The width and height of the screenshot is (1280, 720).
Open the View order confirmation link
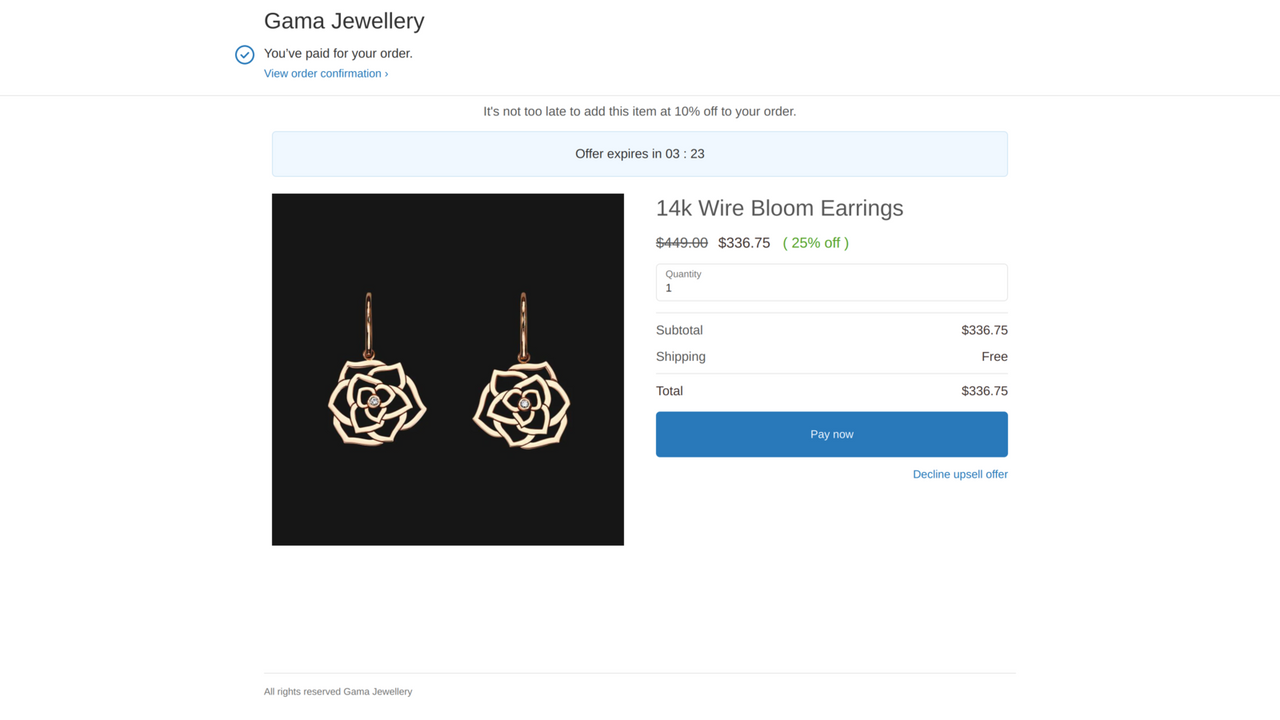click(320, 73)
